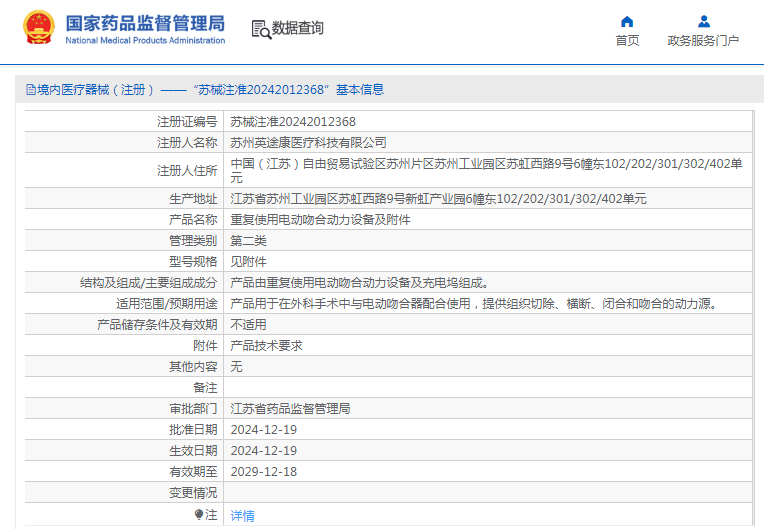Click 有效期至 value 2029-12-18
This screenshot has width=764, height=529.
(264, 471)
